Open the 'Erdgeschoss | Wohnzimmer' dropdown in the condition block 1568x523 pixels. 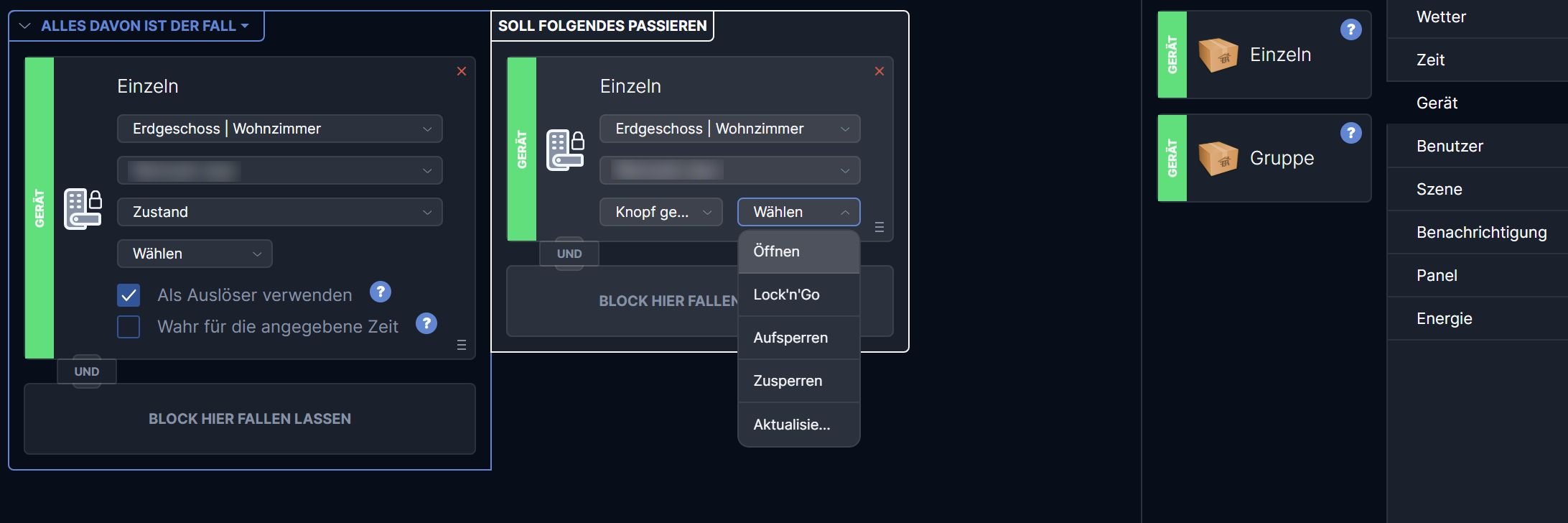280,129
